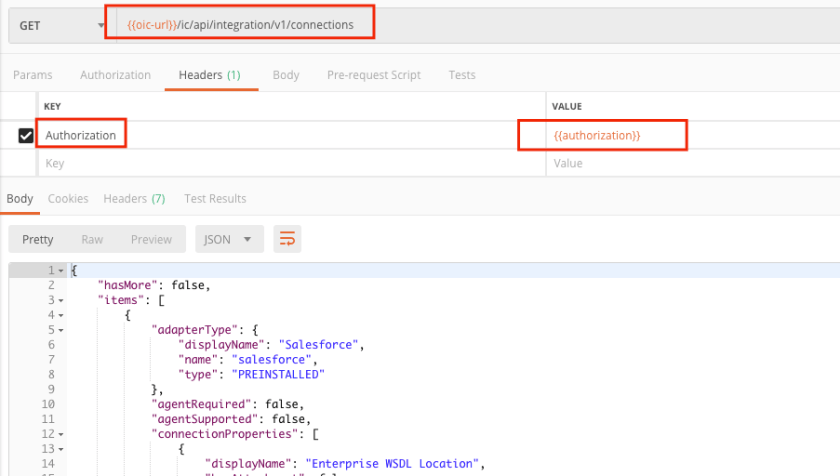Open the Params tab

[32, 75]
